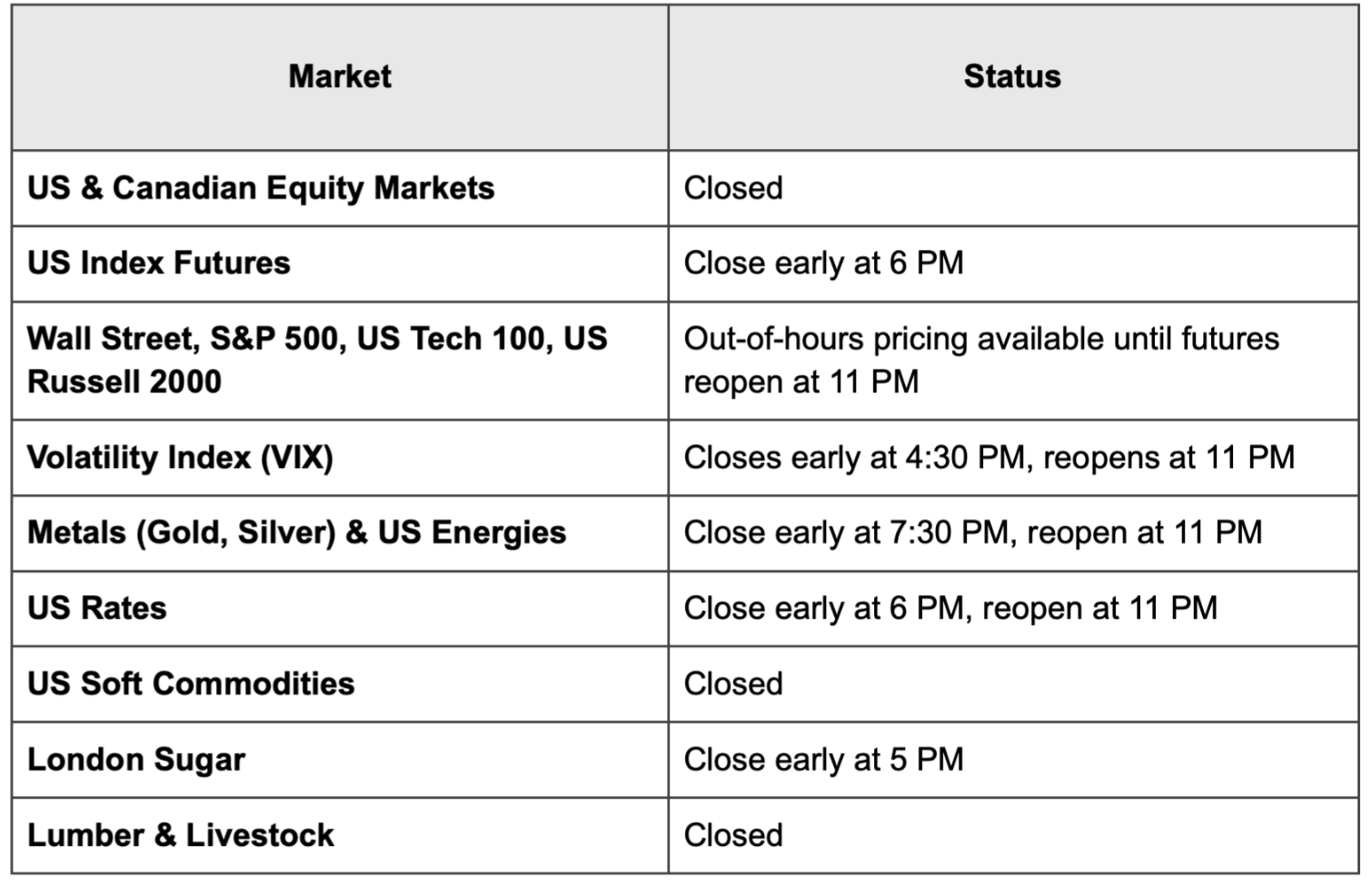1372x885 pixels.
Task: Click the out-of-hours pricing status text
Action: point(981,361)
